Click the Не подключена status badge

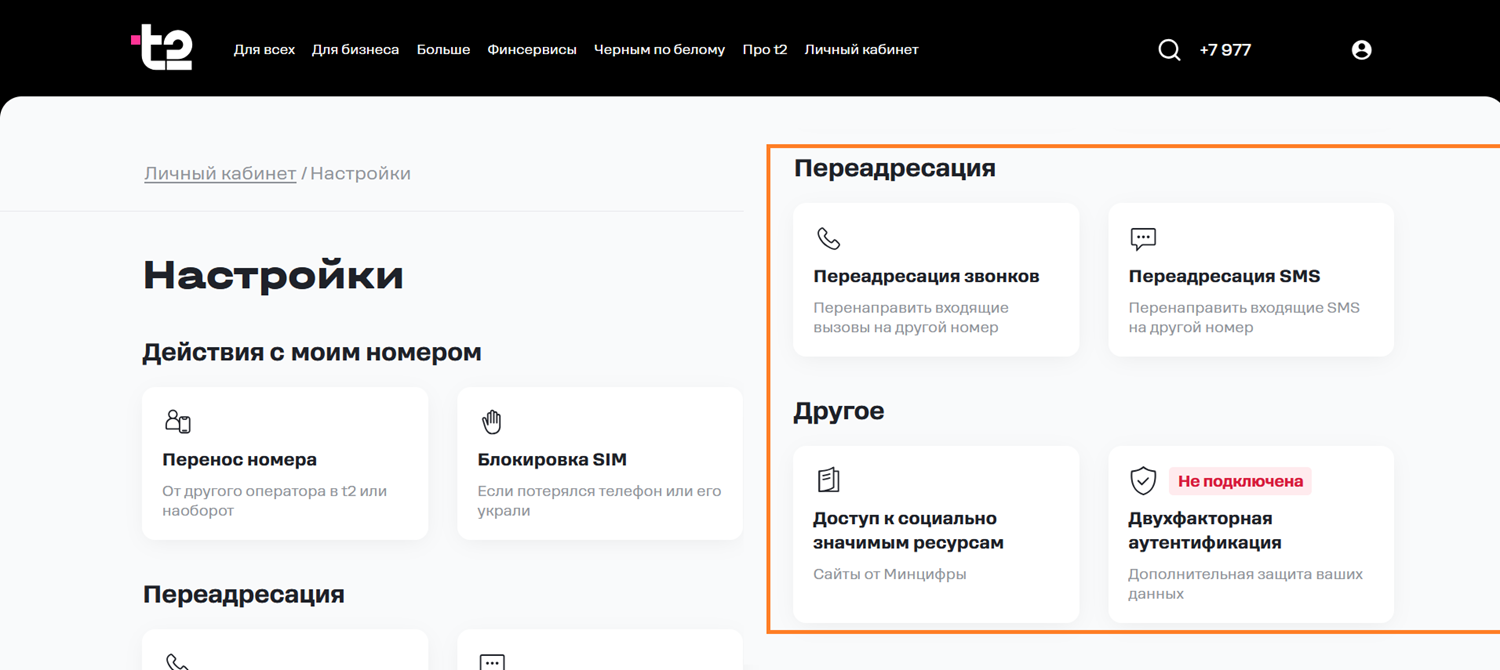(x=1240, y=481)
